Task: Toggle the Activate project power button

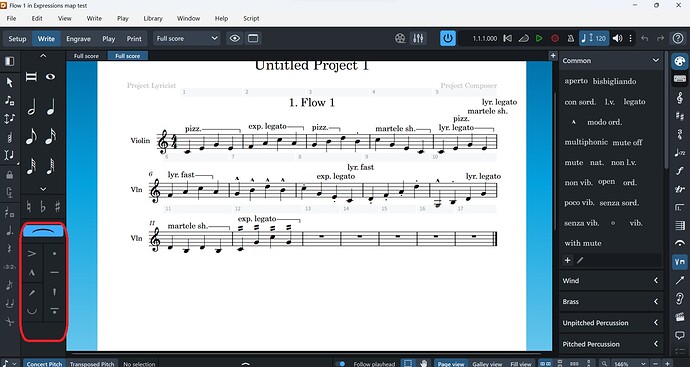Action: 448,38
